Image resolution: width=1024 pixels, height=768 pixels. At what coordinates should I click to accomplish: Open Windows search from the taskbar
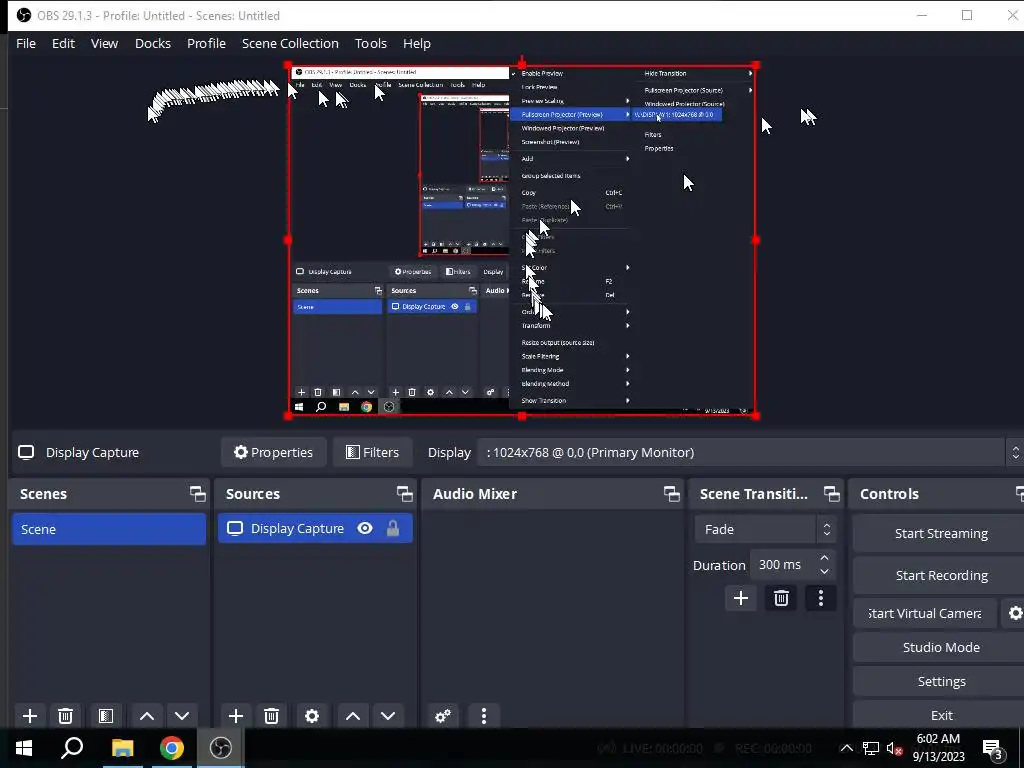[72, 748]
